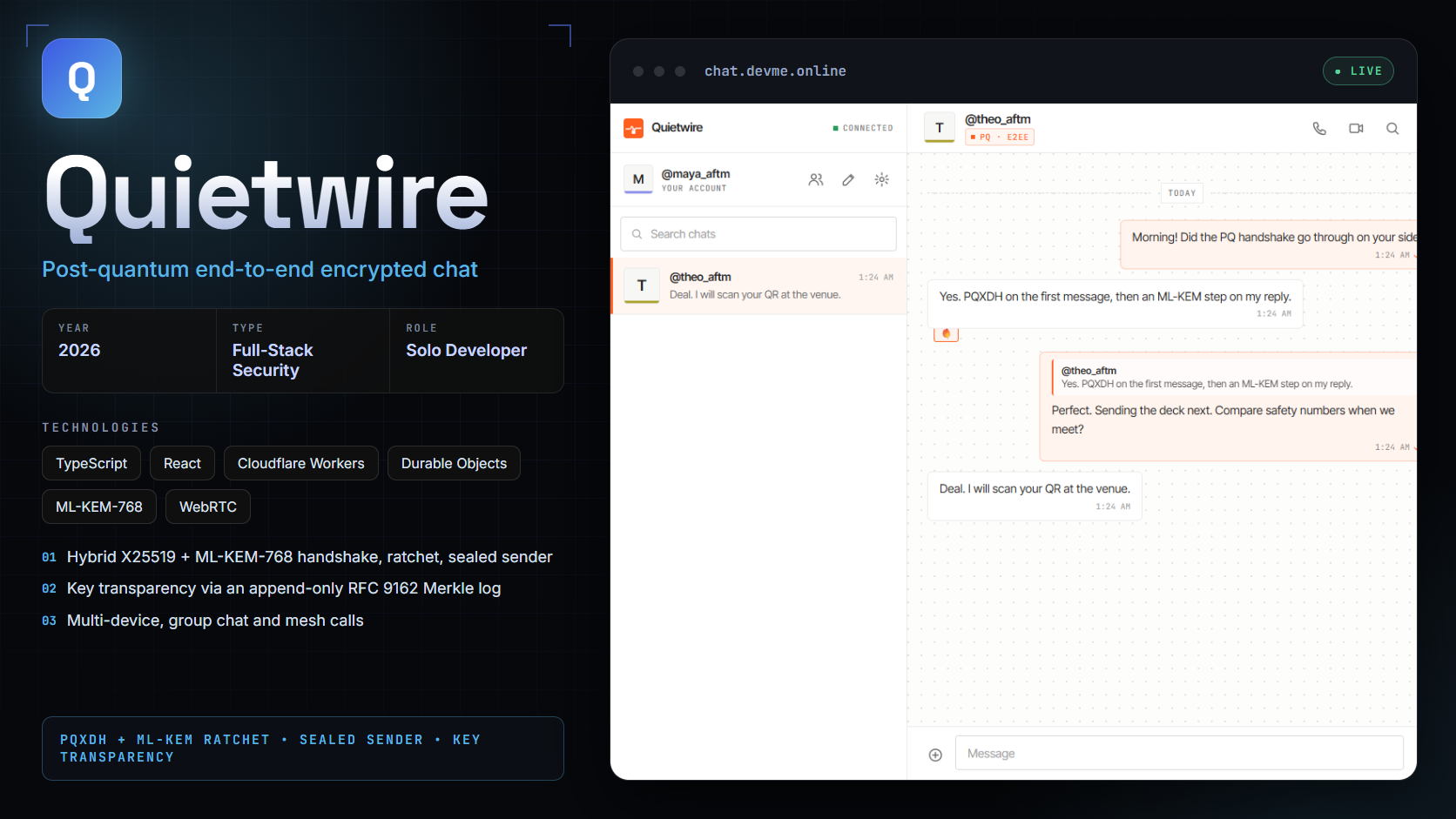This screenshot has height=819, width=1456.
Task: Click theo_aftm avatar in chat header
Action: (939, 128)
